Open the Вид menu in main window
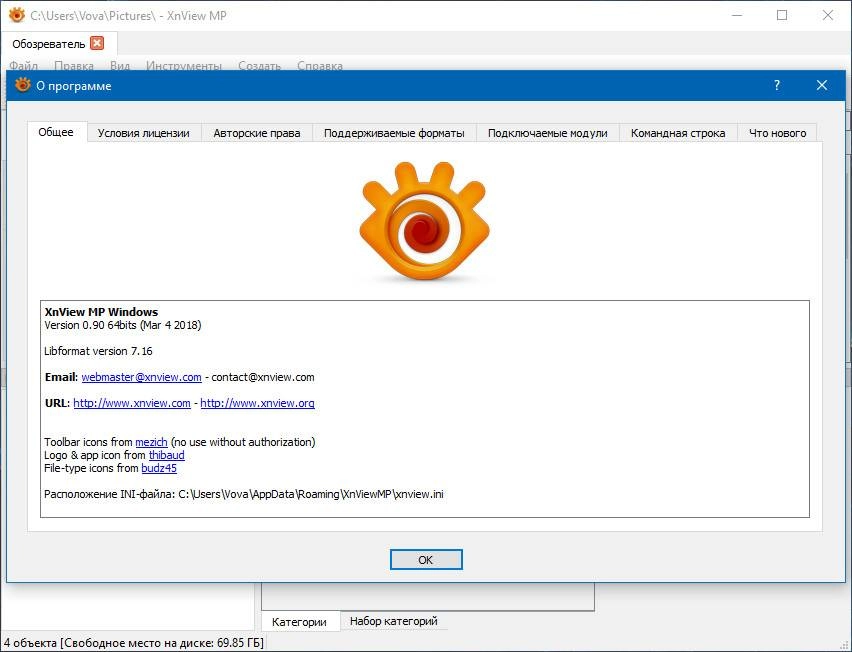The width and height of the screenshot is (852, 652). pyautogui.click(x=120, y=66)
